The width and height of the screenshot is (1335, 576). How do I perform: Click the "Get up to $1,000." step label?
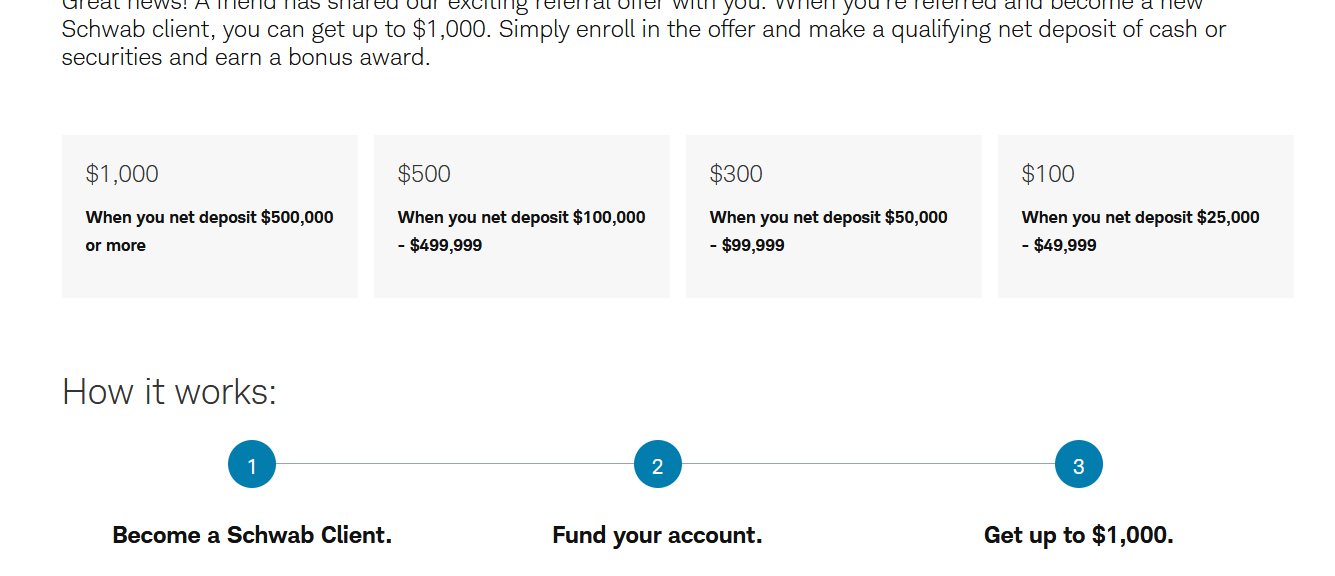[x=1079, y=535]
